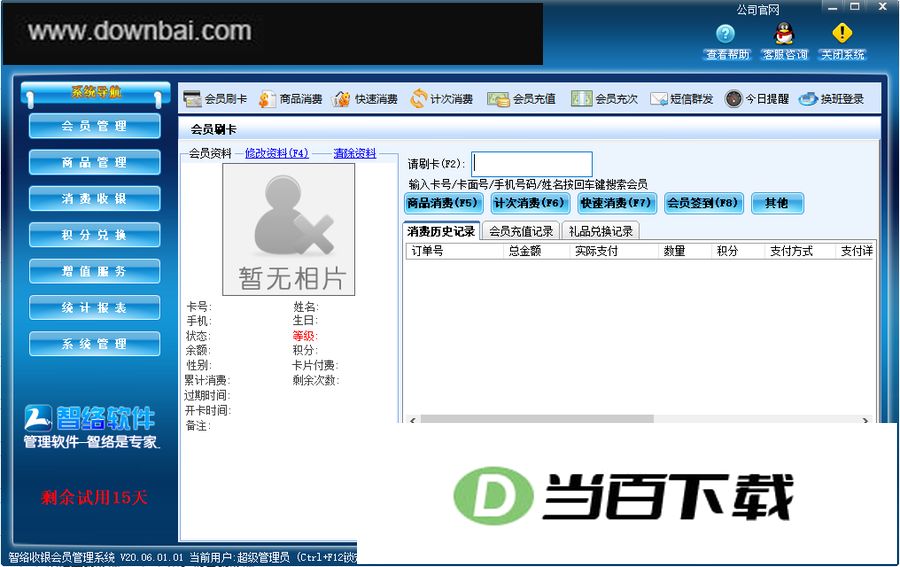Viewport: 900px width, 567px height.
Task: Click the 暂无相片 member photo placeholder
Action: (289, 230)
